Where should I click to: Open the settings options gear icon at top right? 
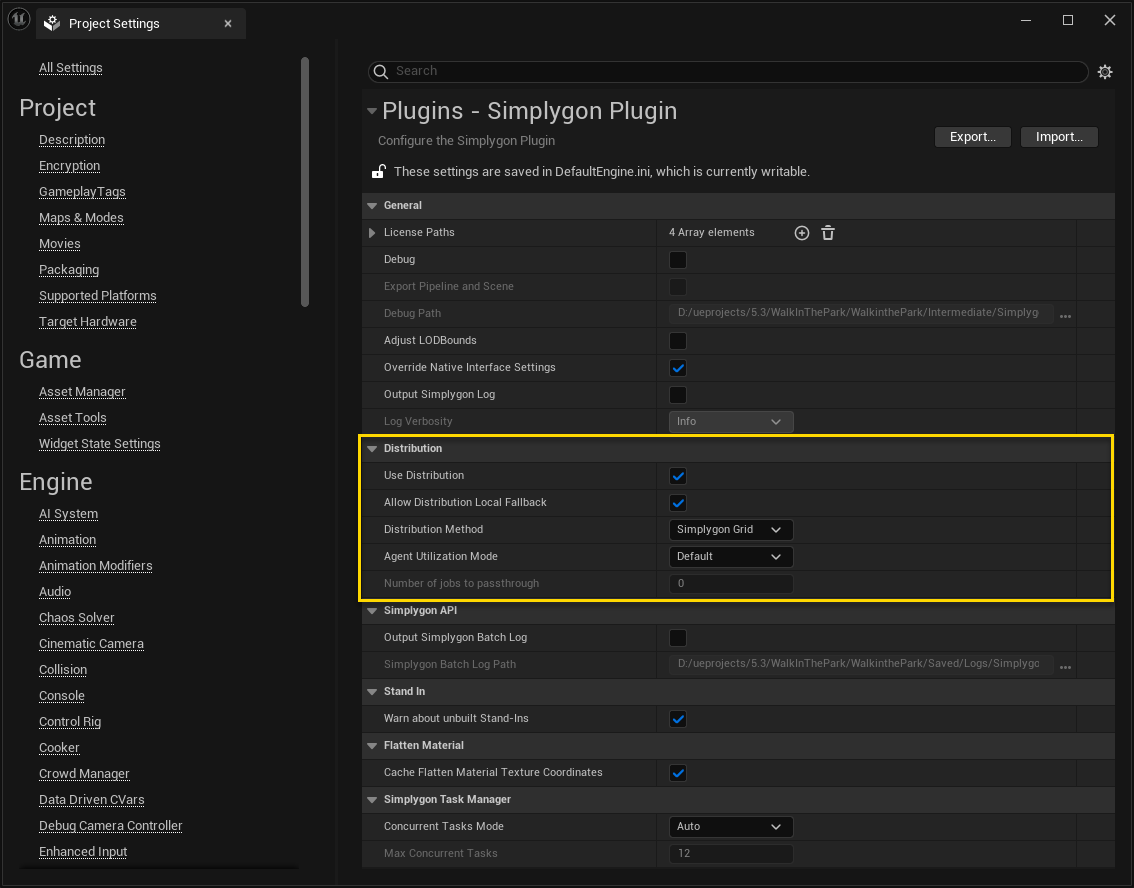[1105, 71]
